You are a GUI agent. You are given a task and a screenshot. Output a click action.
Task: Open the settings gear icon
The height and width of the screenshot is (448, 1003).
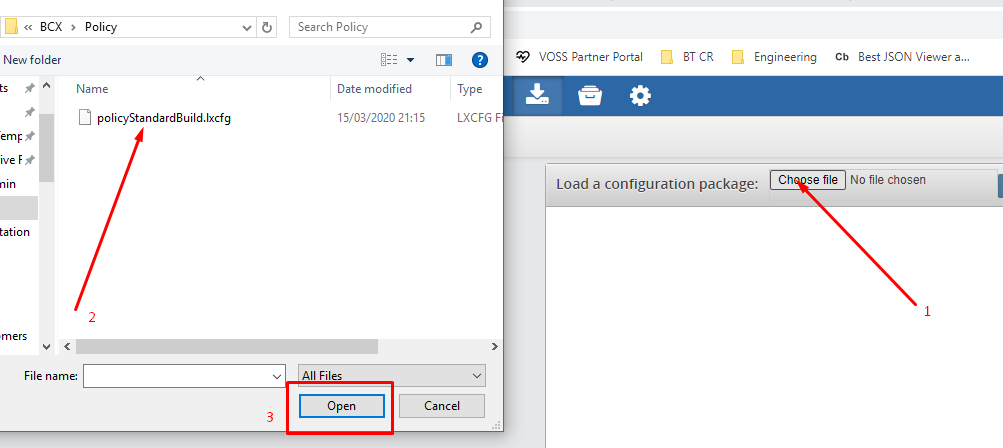[x=640, y=95]
